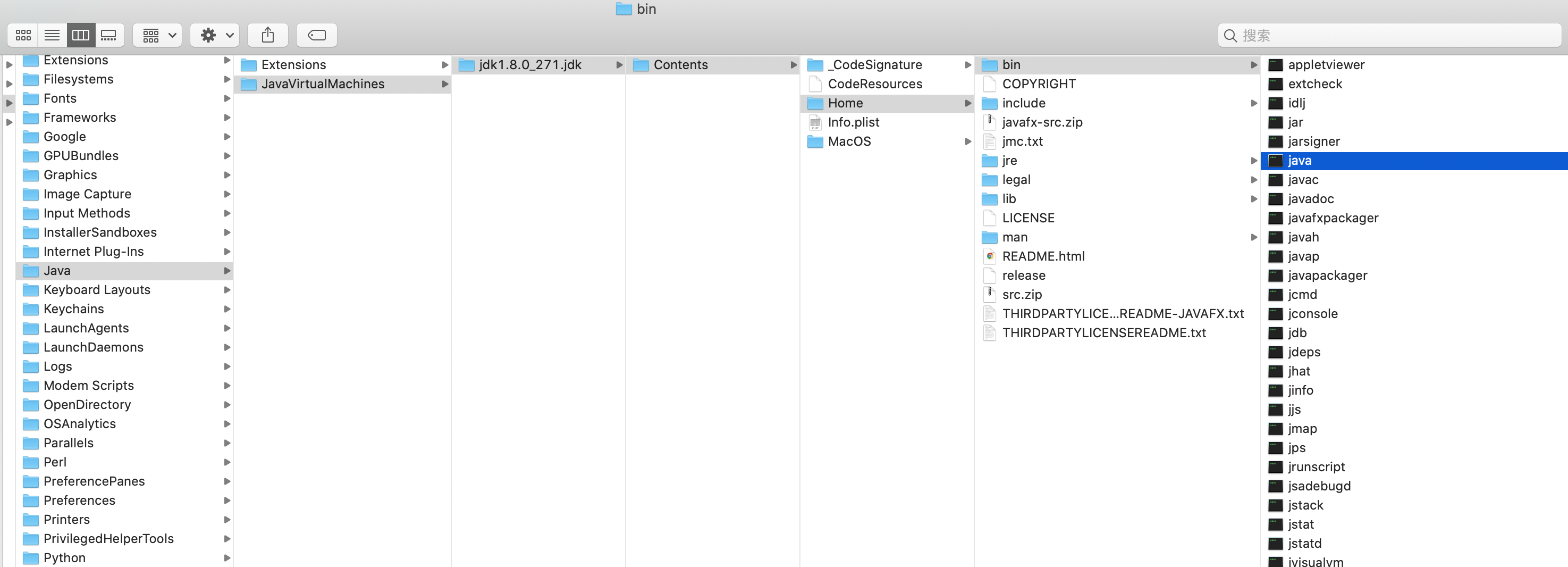This screenshot has width=1568, height=567.
Task: Select the javac executable file
Action: [1303, 180]
